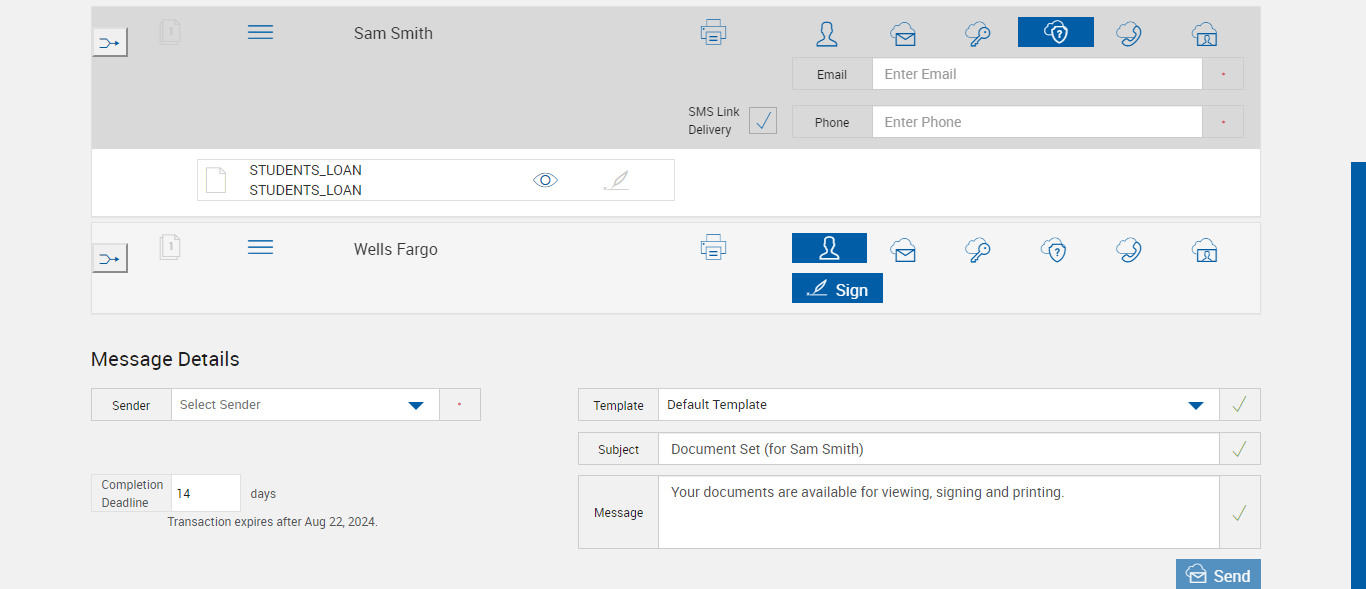Image resolution: width=1366 pixels, height=589 pixels.
Task: Select the cloud phone icon for Sam Smith
Action: (1129, 34)
